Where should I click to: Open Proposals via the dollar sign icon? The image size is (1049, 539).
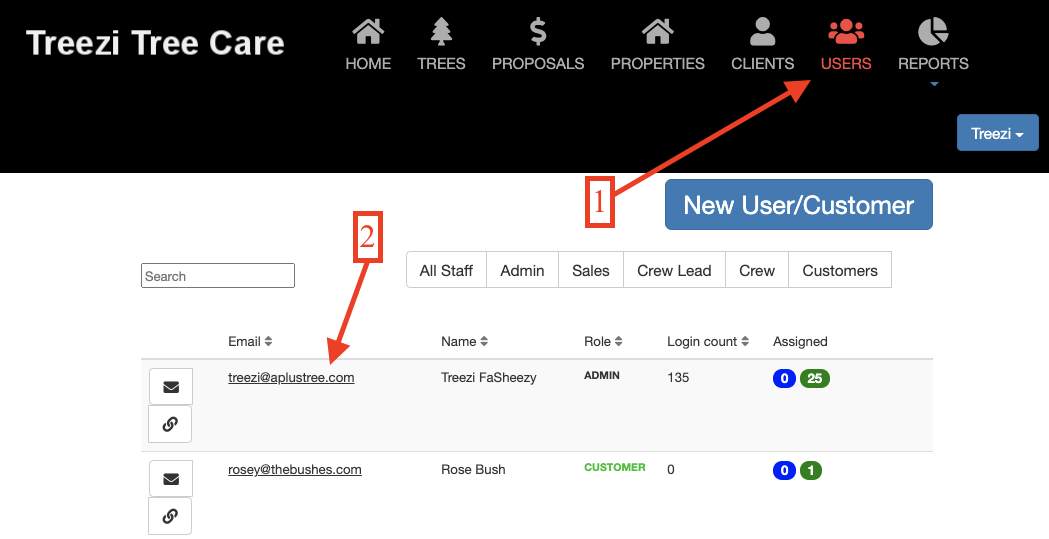[538, 32]
